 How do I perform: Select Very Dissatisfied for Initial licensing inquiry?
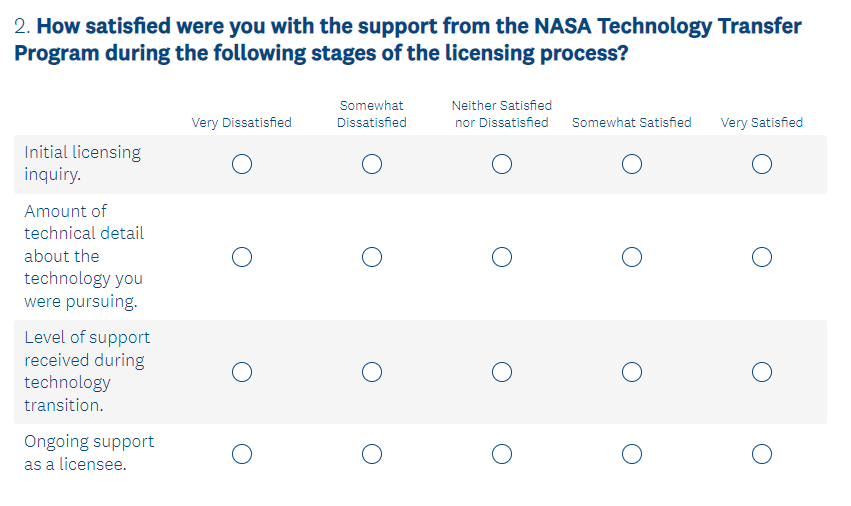(x=241, y=164)
